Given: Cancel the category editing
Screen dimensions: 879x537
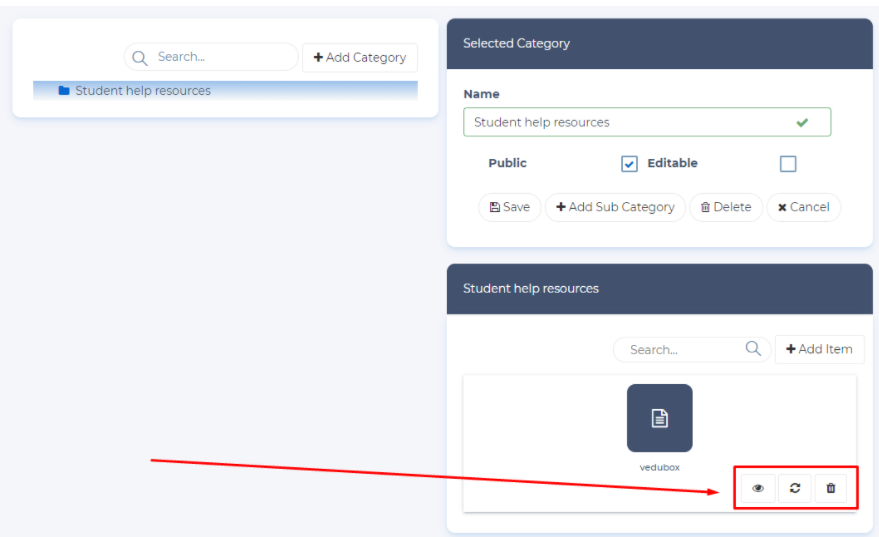Looking at the screenshot, I should click(803, 207).
